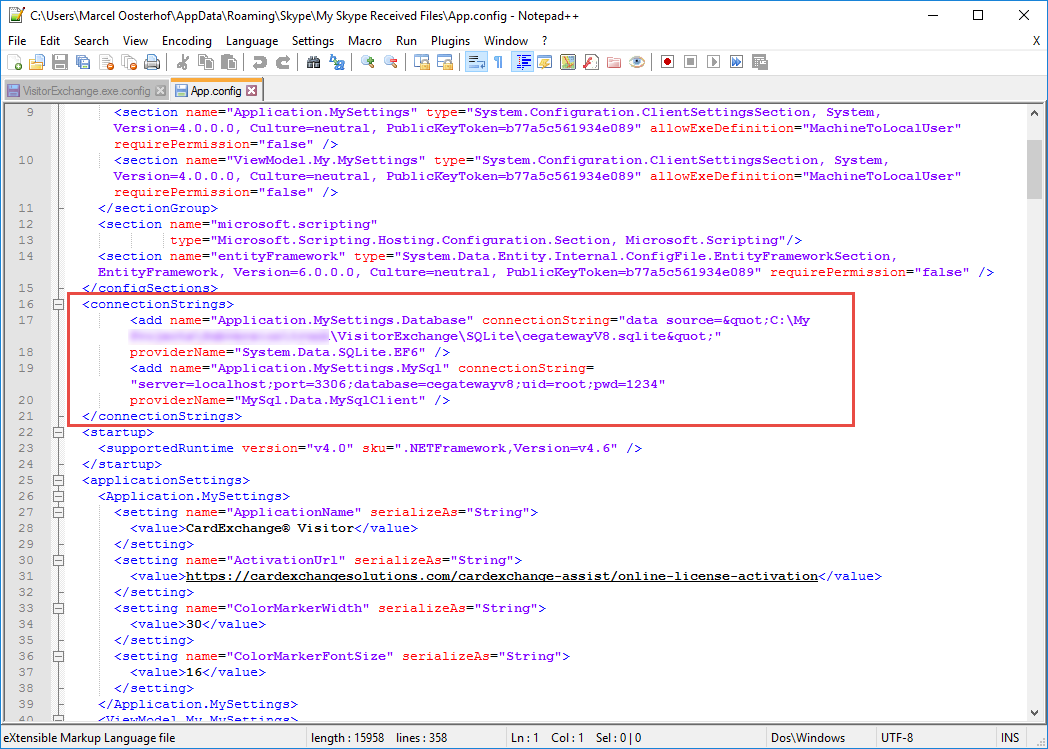Click the vertical scrollbar down arrow

coord(1034,712)
